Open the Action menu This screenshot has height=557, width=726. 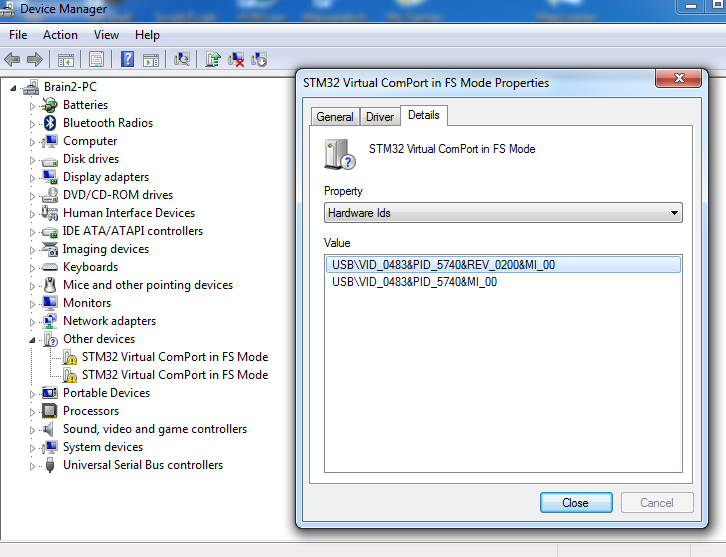pyautogui.click(x=60, y=35)
